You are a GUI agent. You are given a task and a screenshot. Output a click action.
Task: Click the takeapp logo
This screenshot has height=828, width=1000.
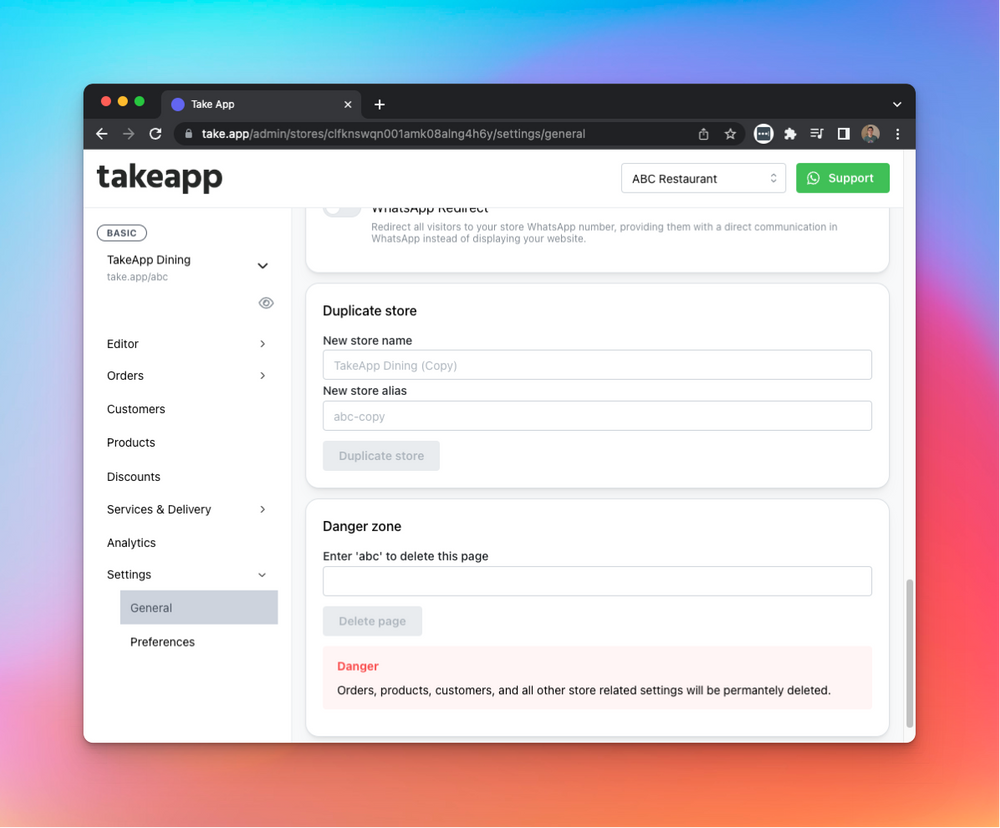click(x=159, y=177)
